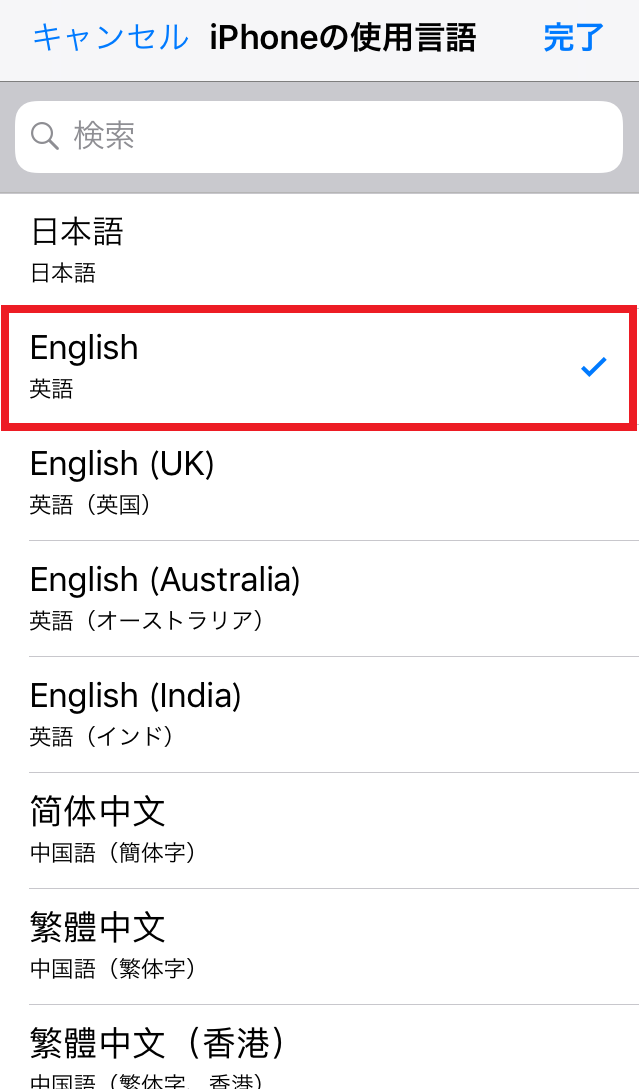Pick English (India) language entry

click(x=320, y=715)
